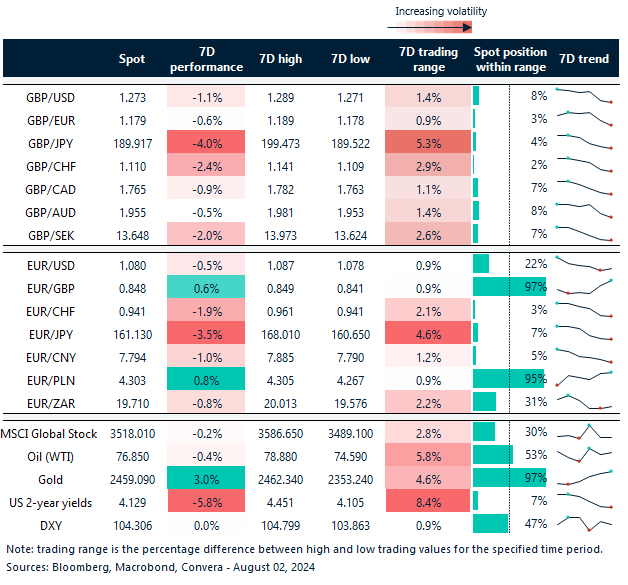
Task: Select the DXY 7D trend sparkline
Action: click(583, 522)
